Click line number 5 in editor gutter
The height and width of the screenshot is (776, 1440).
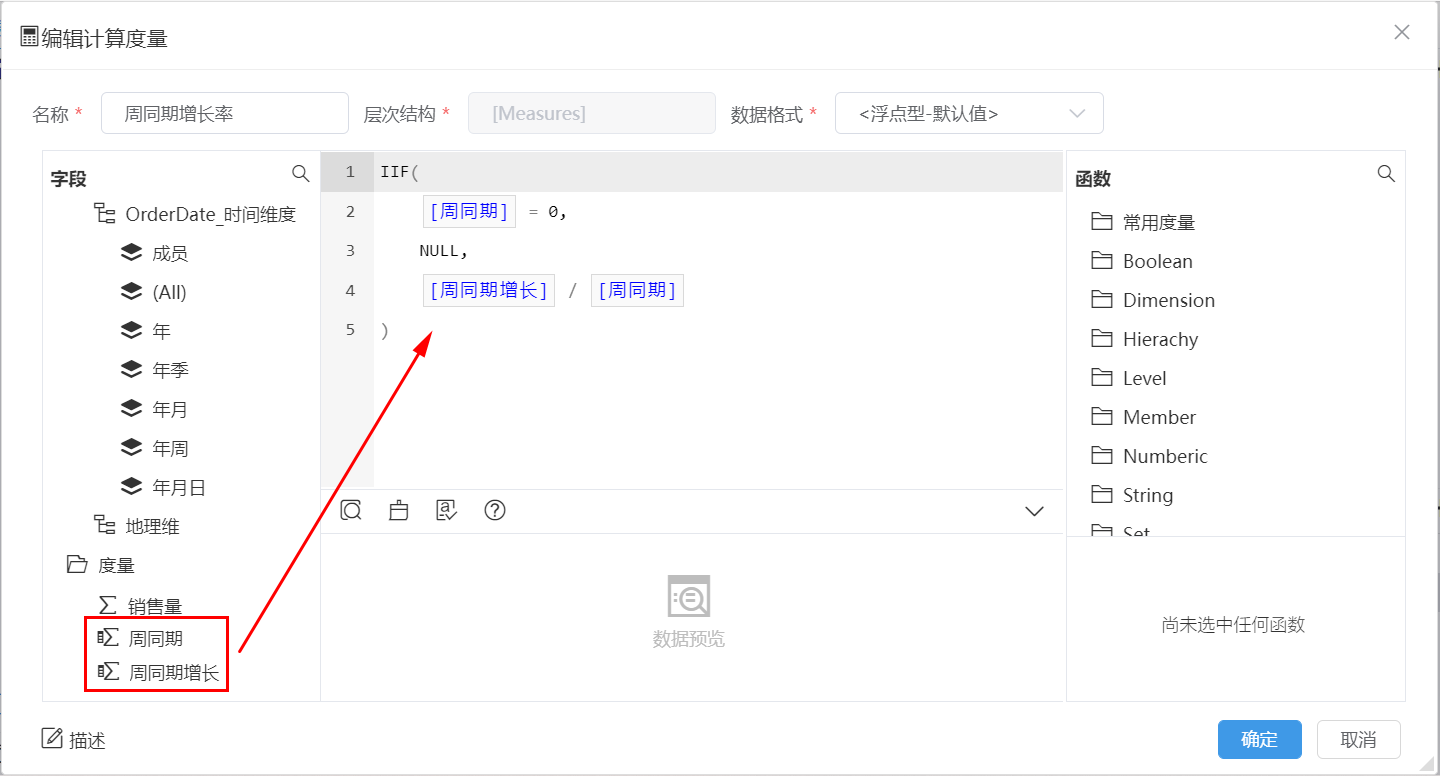(x=350, y=329)
